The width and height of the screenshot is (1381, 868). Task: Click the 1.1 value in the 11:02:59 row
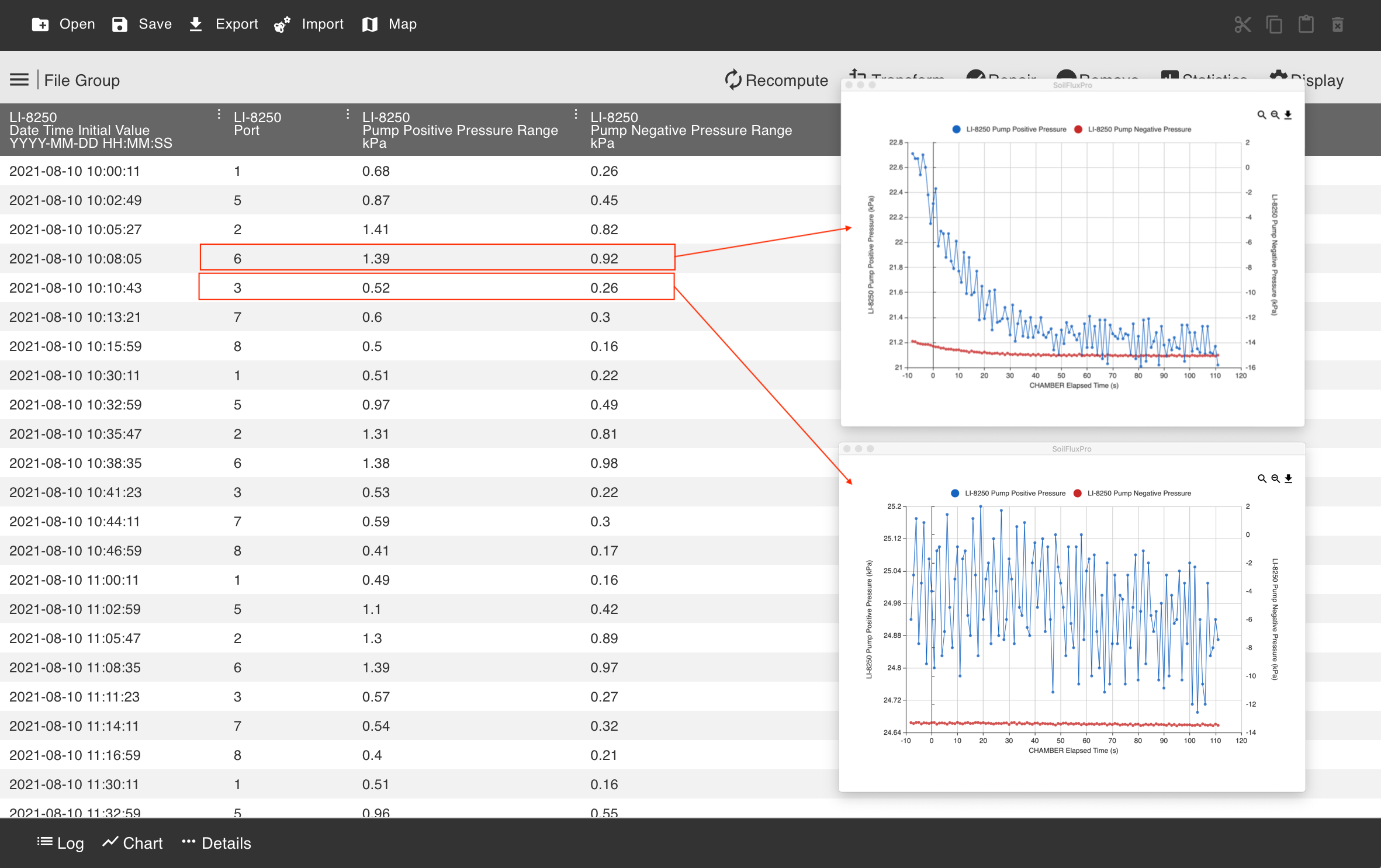click(x=372, y=609)
